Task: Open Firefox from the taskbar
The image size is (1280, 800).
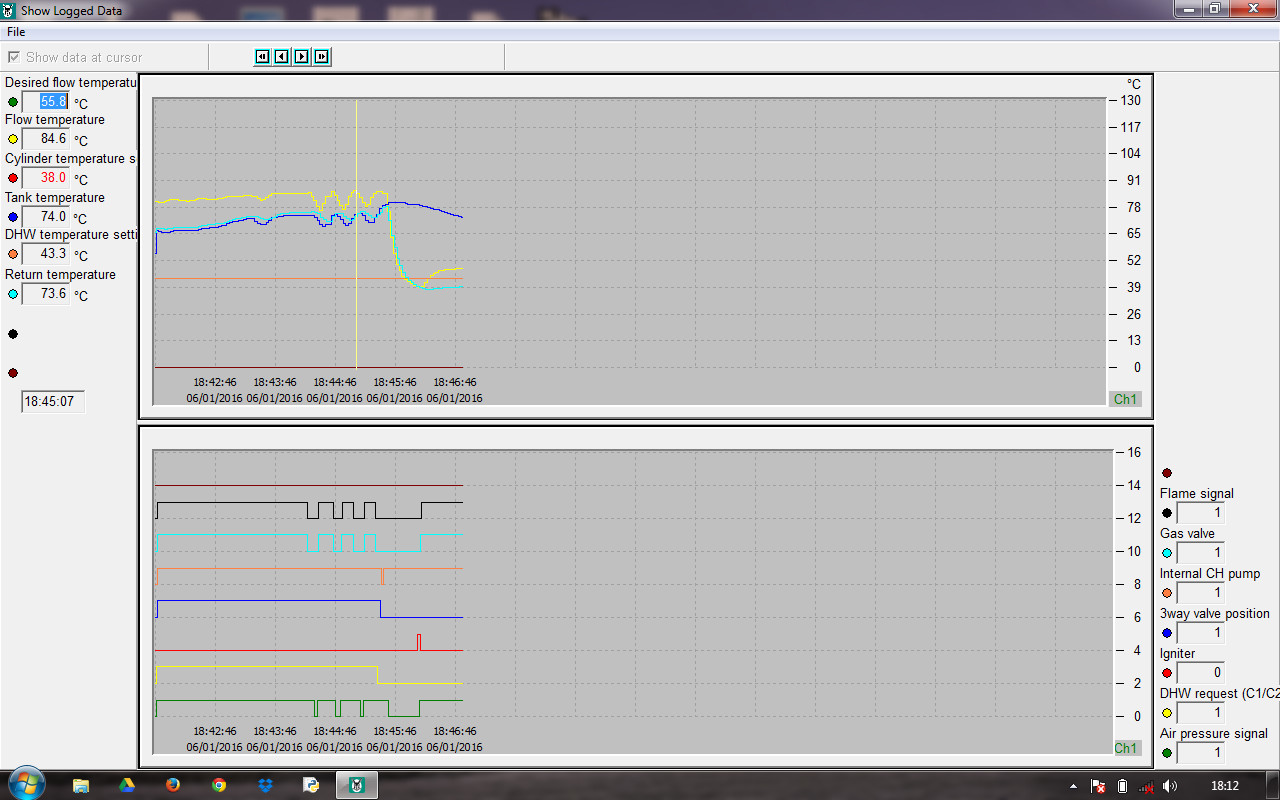Action: (173, 785)
